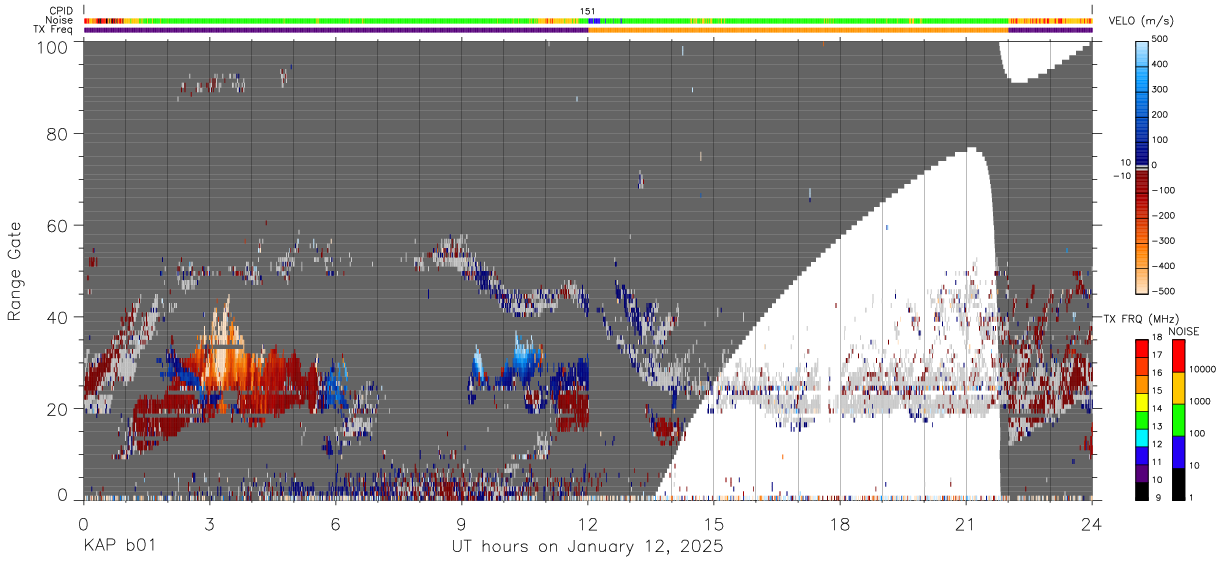The width and height of the screenshot is (1228, 567).
Task: Click the 'CPID' row label
Action: [61, 10]
